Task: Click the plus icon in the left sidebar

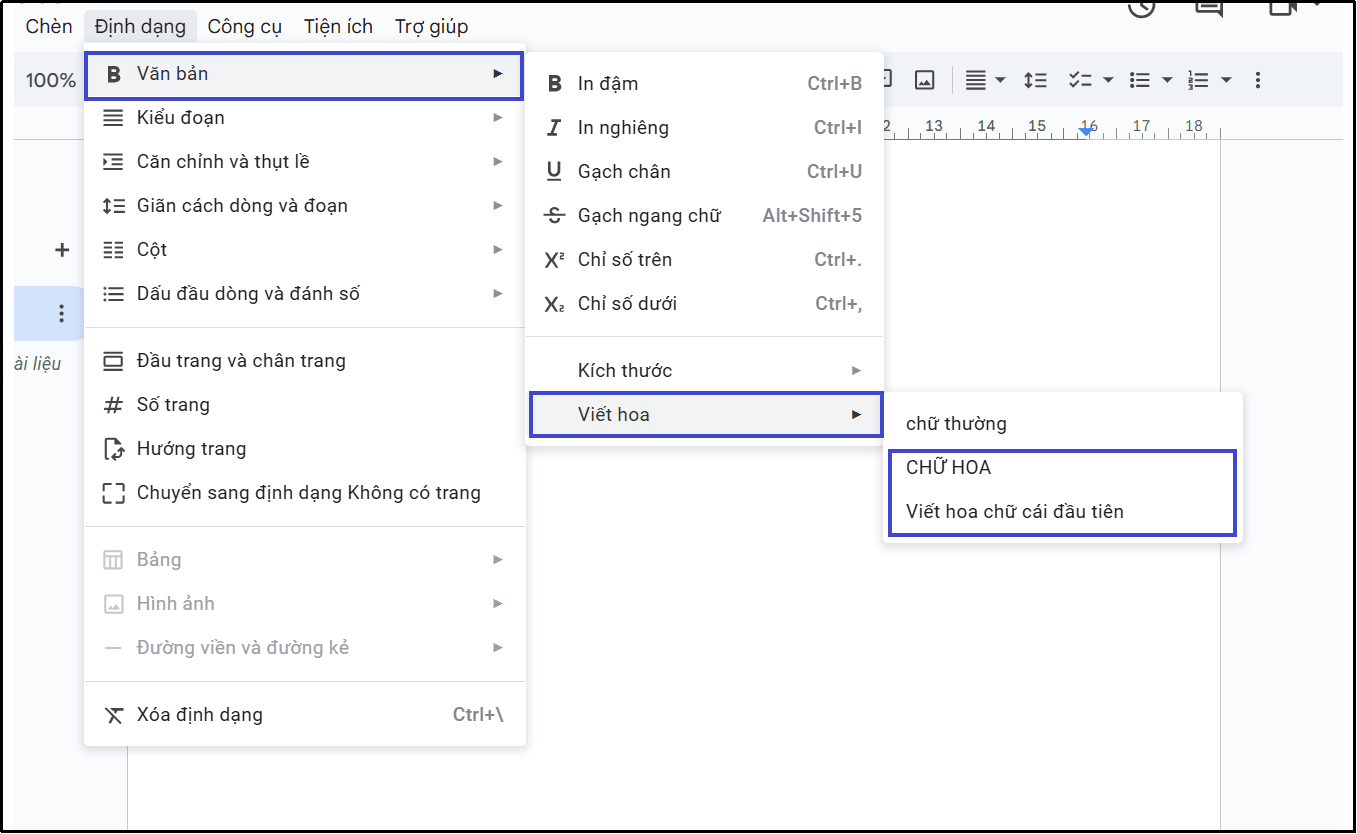Action: [x=61, y=250]
